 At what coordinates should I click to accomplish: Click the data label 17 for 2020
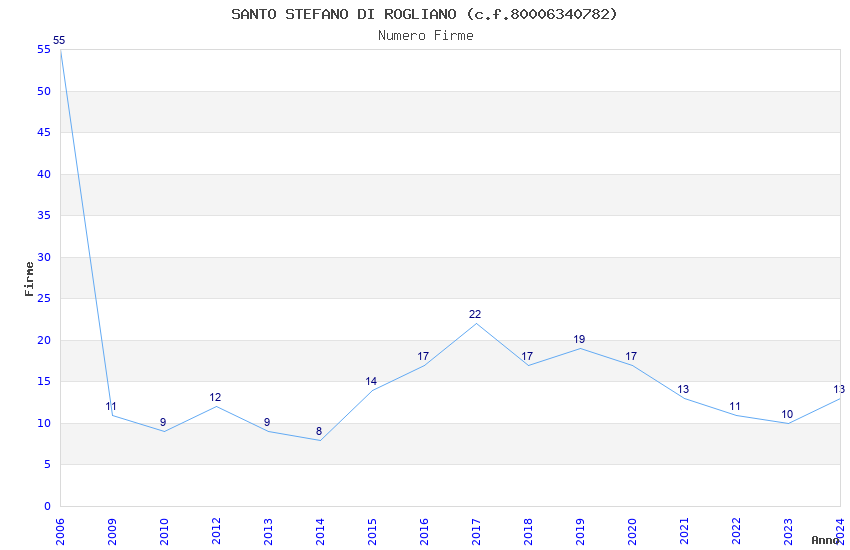632,356
